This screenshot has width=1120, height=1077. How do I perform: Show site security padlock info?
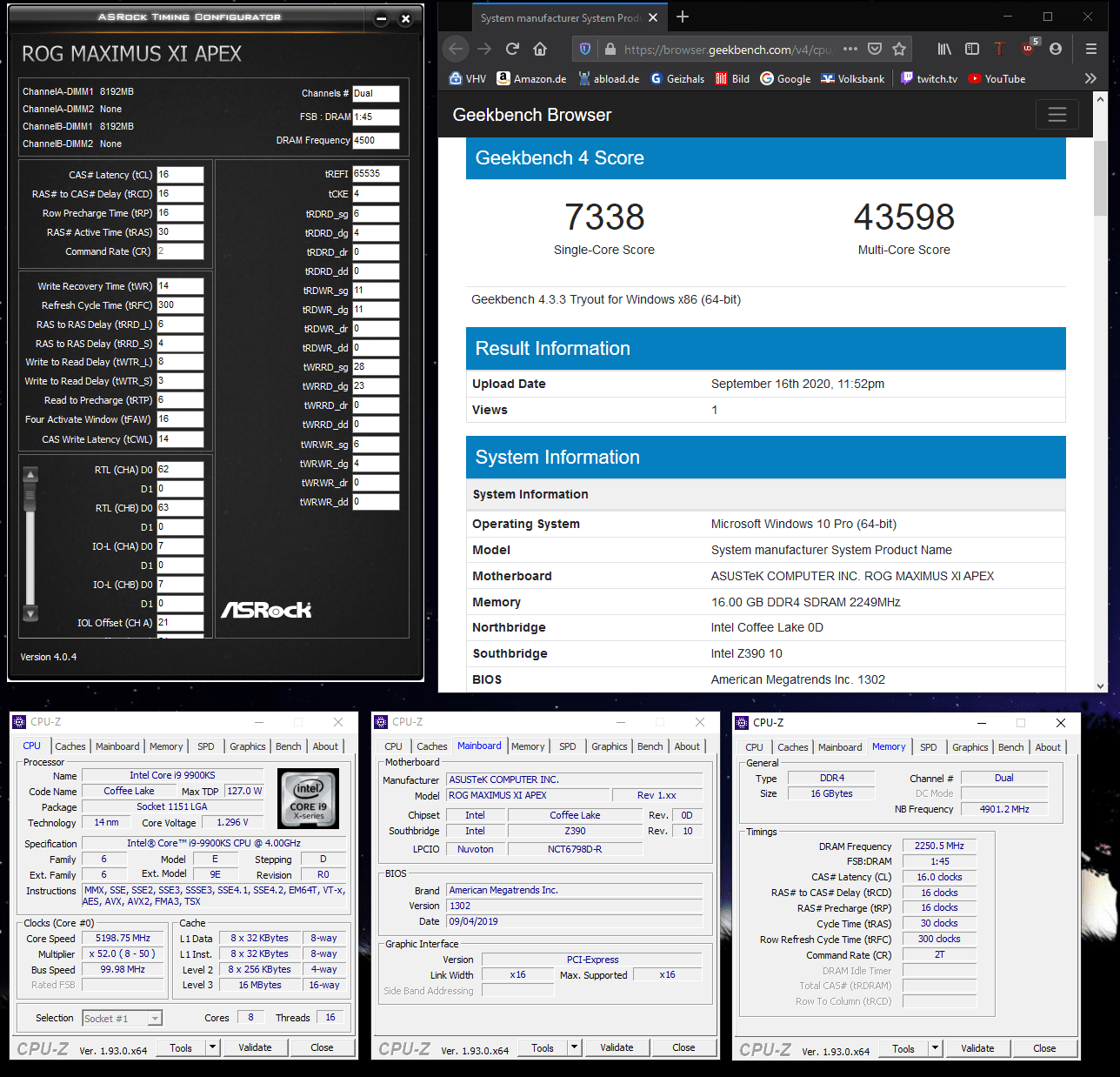tap(610, 49)
